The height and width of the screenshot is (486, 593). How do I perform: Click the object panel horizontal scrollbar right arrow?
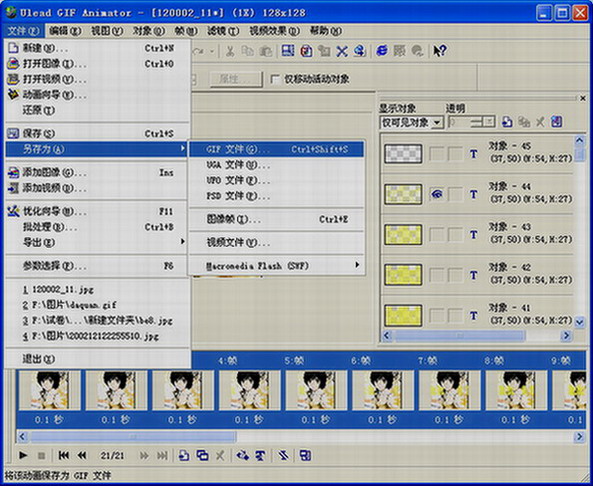(x=566, y=335)
